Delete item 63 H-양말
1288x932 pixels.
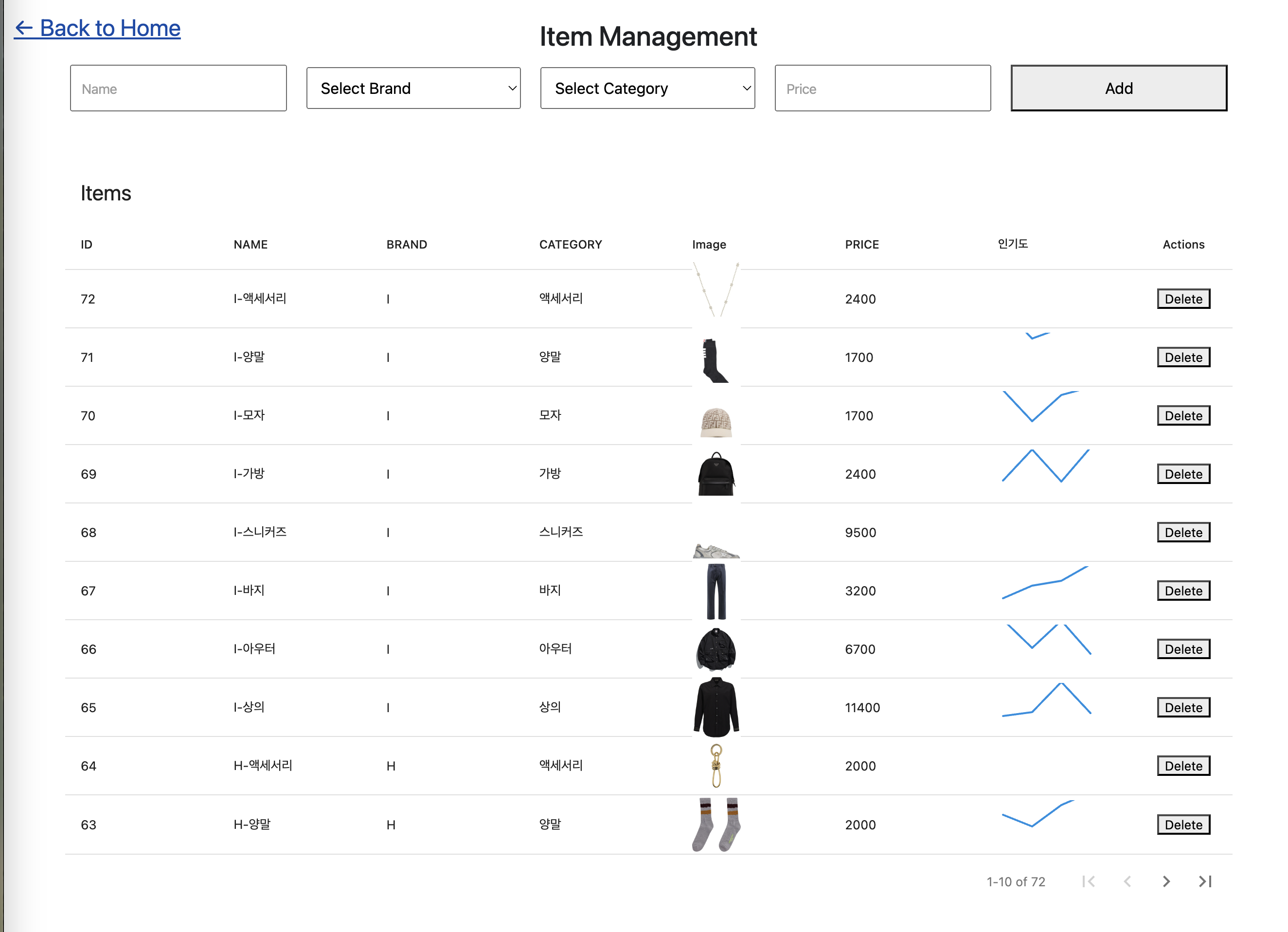1183,824
